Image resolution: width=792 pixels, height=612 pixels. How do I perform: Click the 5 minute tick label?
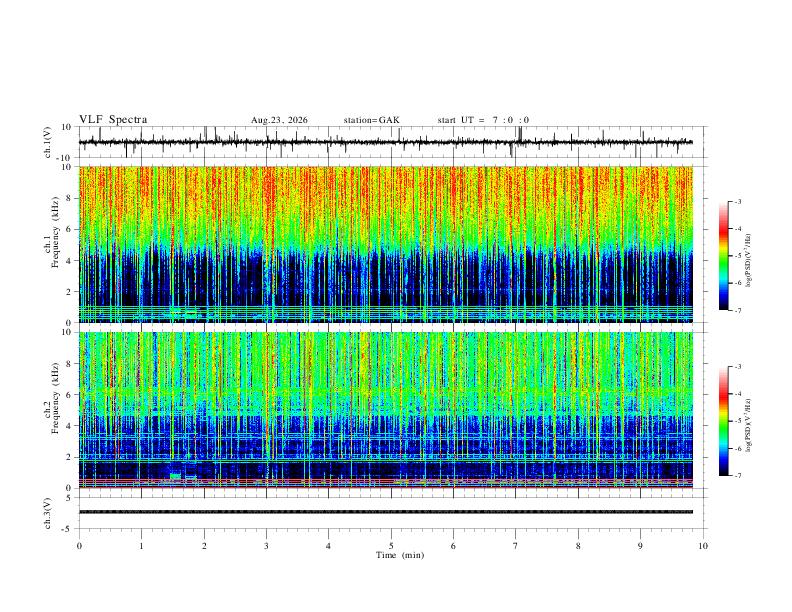pos(391,546)
